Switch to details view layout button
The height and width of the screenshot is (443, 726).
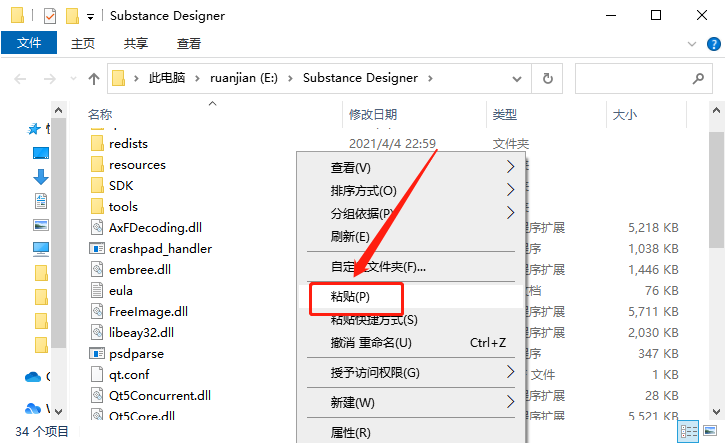[x=688, y=431]
